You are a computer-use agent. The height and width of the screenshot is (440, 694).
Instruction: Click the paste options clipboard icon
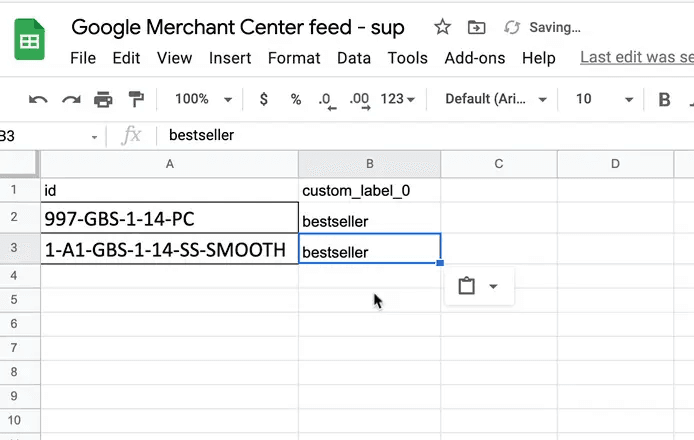[467, 286]
